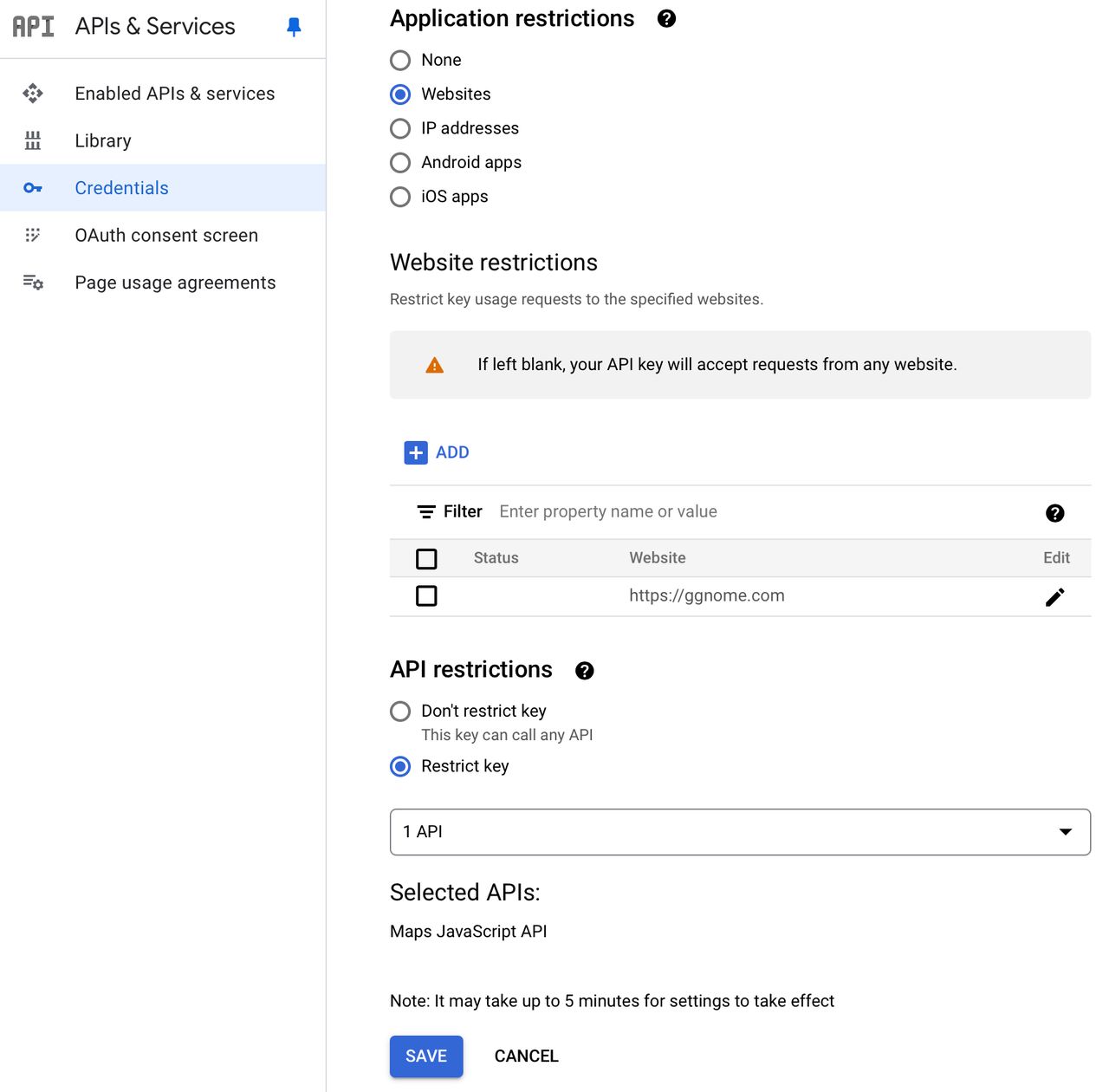Check the ggnome.com row checkbox
The height and width of the screenshot is (1092, 1109).
pos(426,595)
